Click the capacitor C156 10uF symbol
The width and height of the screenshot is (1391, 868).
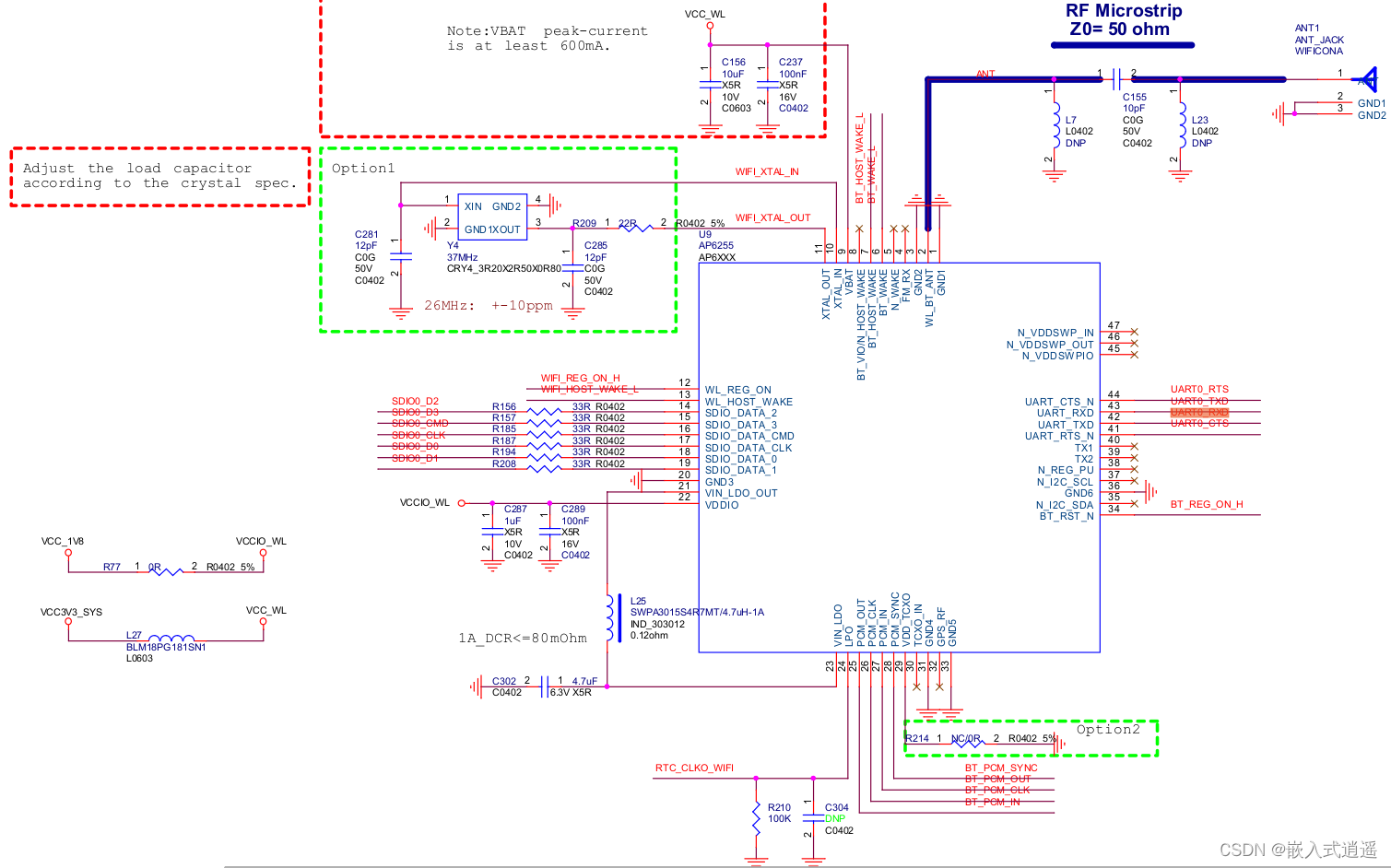(x=710, y=85)
